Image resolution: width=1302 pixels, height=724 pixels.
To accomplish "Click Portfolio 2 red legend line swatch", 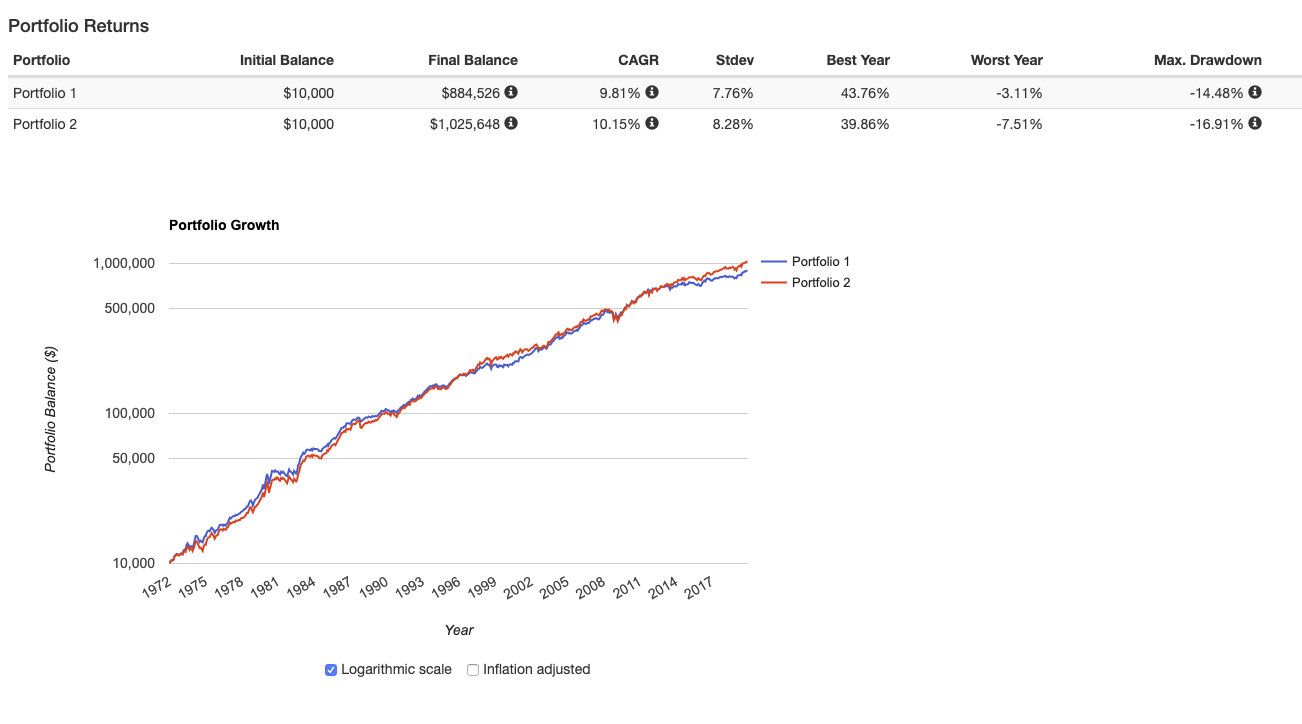I will click(x=773, y=283).
